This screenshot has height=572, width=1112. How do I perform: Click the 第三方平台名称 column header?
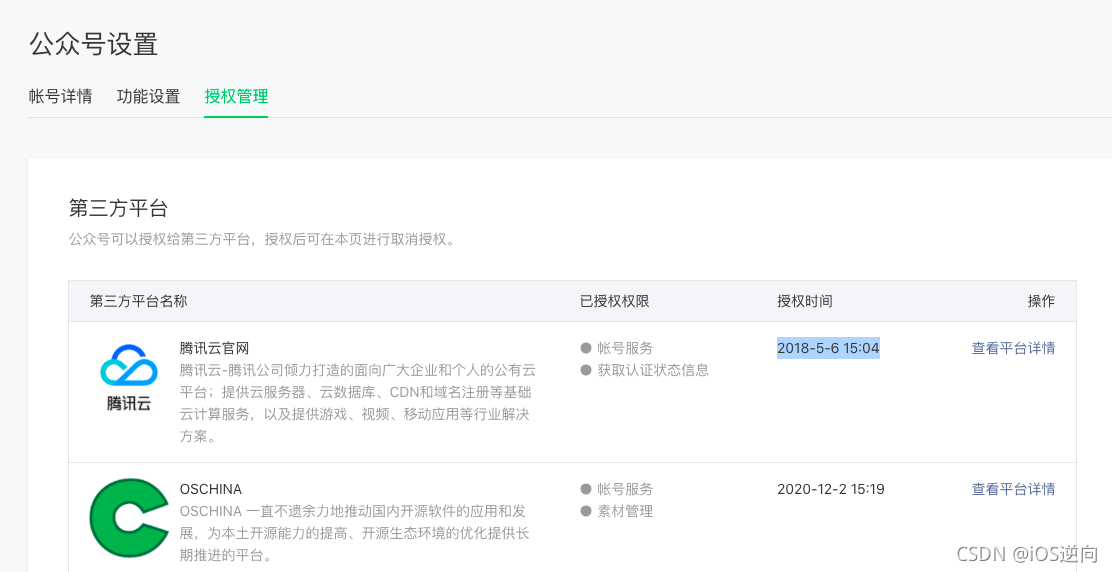[138, 301]
